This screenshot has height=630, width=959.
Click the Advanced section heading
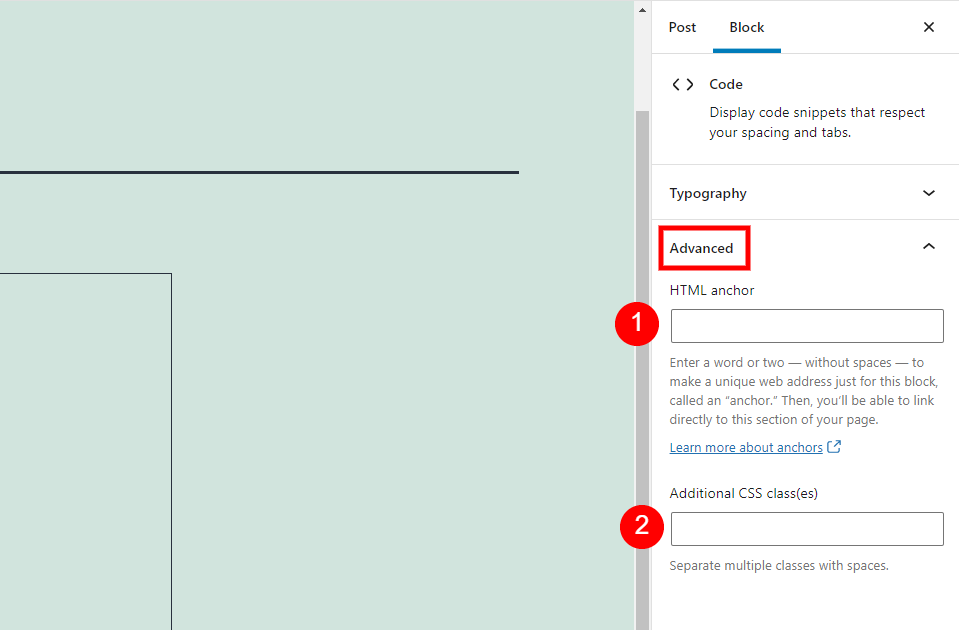click(701, 248)
